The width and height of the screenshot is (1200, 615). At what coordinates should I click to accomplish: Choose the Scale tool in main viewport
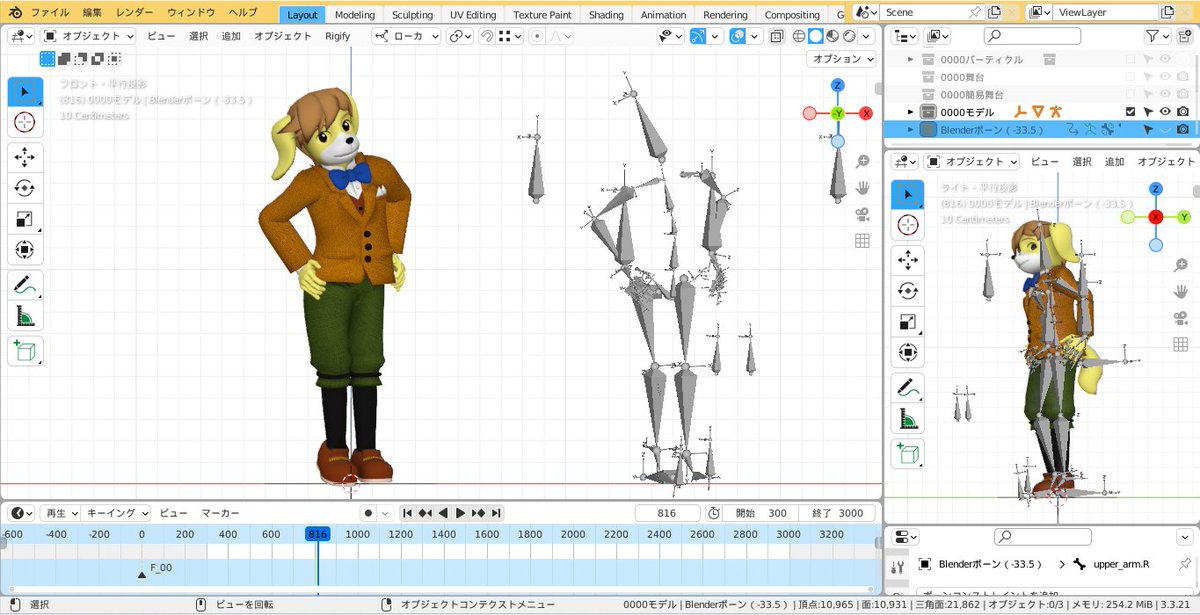point(25,219)
